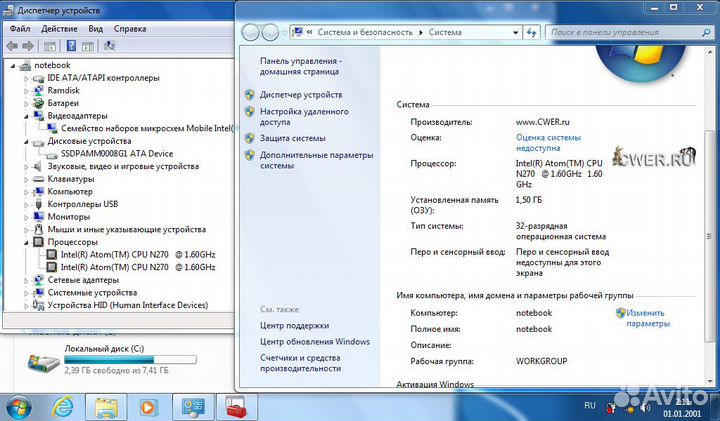
Task: Open Internet Explorer from the taskbar
Action: [x=63, y=407]
